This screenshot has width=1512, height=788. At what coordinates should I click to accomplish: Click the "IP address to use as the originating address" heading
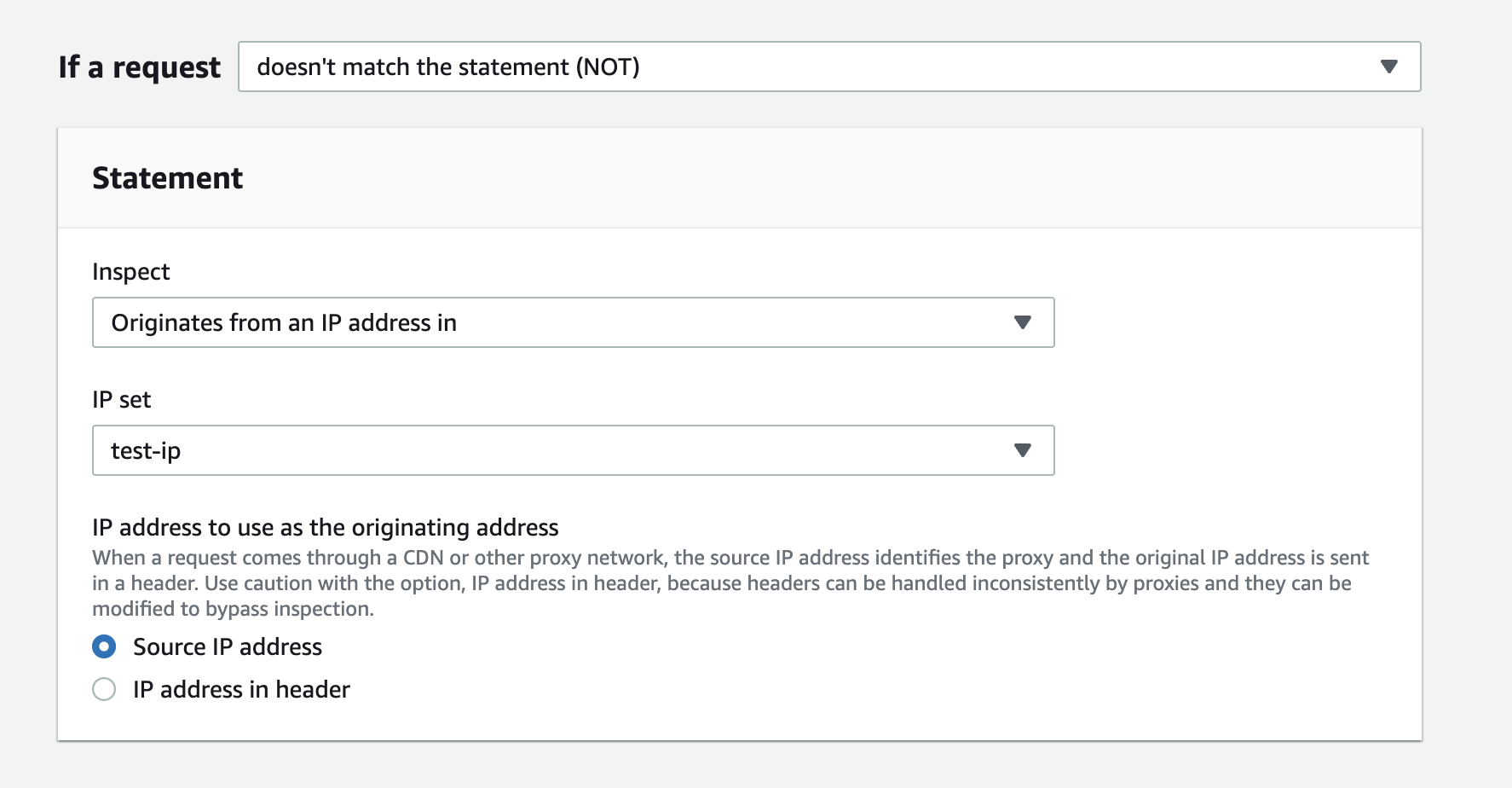(325, 527)
